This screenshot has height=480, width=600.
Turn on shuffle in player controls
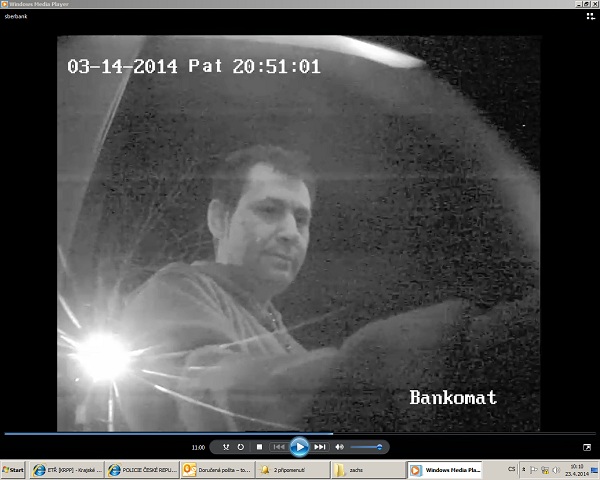[x=227, y=447]
